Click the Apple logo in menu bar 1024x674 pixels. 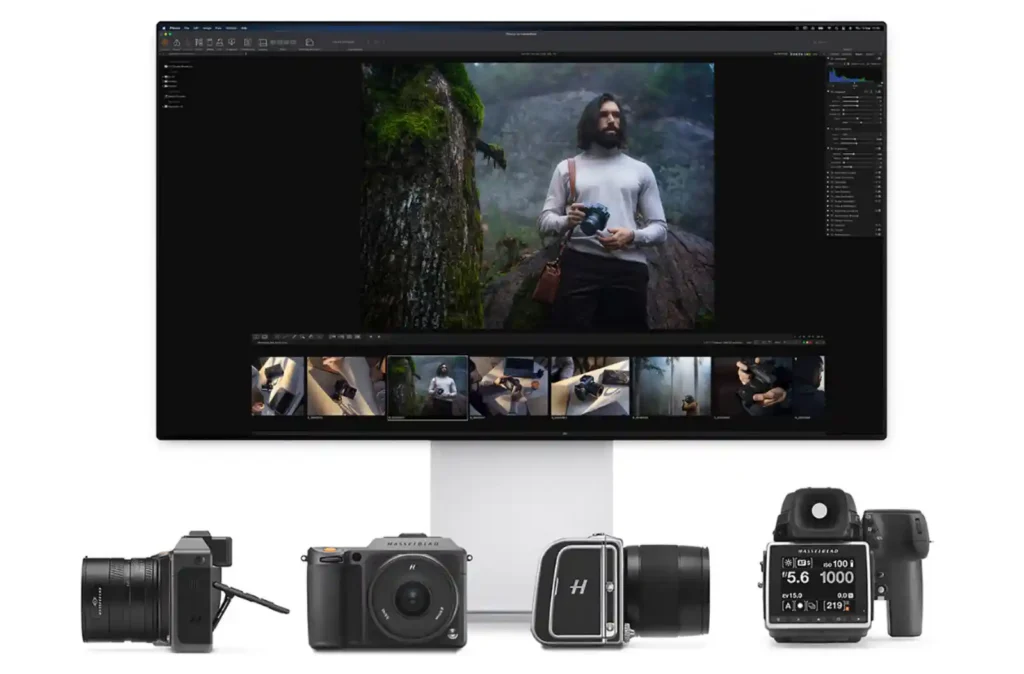coord(165,30)
